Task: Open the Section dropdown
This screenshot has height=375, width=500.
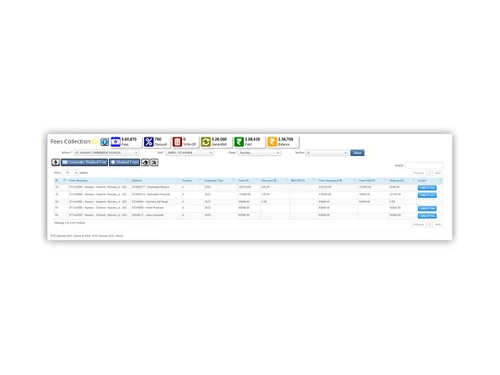Action: 327,153
